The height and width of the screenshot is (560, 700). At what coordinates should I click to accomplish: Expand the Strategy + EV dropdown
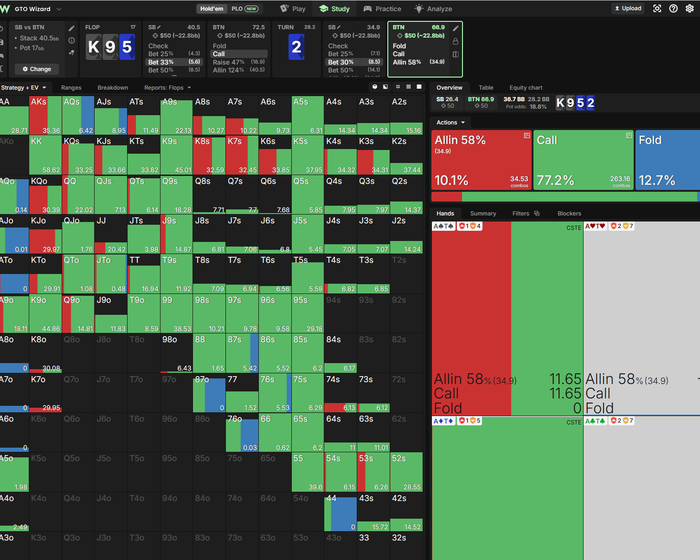pos(23,88)
